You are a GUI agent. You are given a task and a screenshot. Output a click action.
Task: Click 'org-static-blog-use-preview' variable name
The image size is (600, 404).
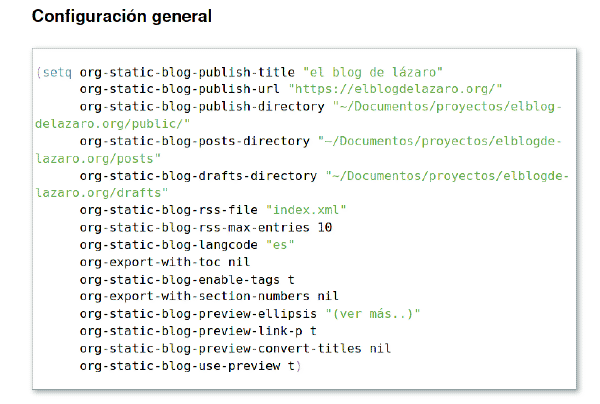(179, 366)
